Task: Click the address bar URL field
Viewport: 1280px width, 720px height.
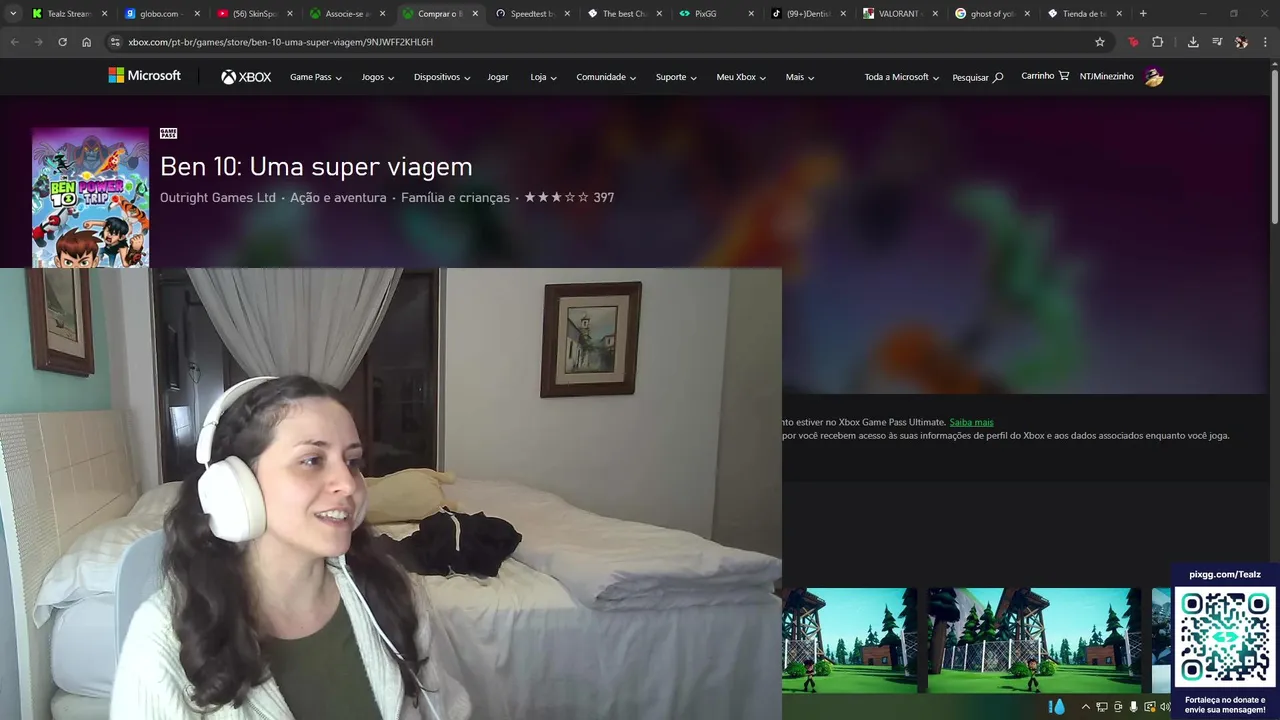Action: [600, 42]
